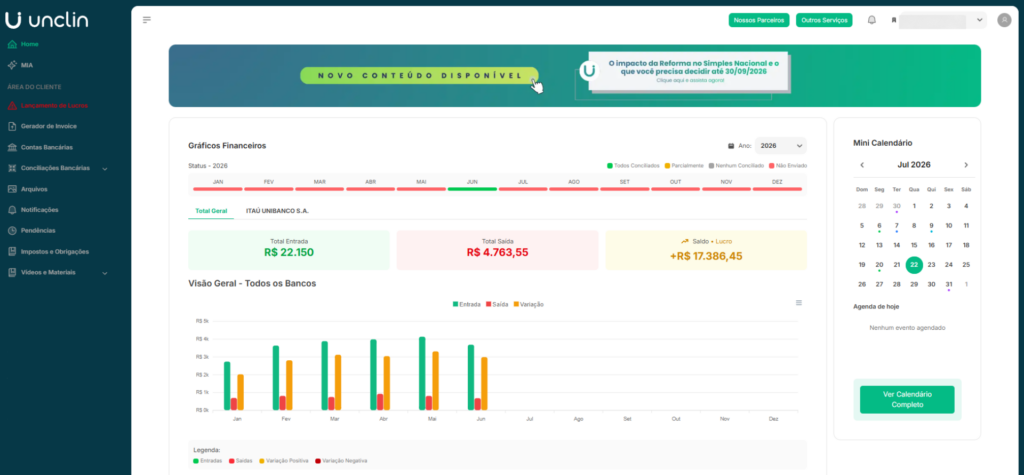Click Ver Calendário Completo button

[907, 399]
